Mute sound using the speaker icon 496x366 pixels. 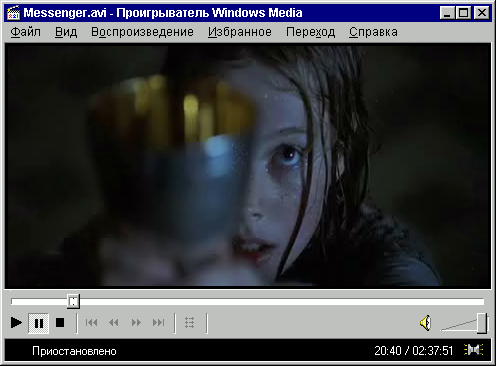click(425, 323)
